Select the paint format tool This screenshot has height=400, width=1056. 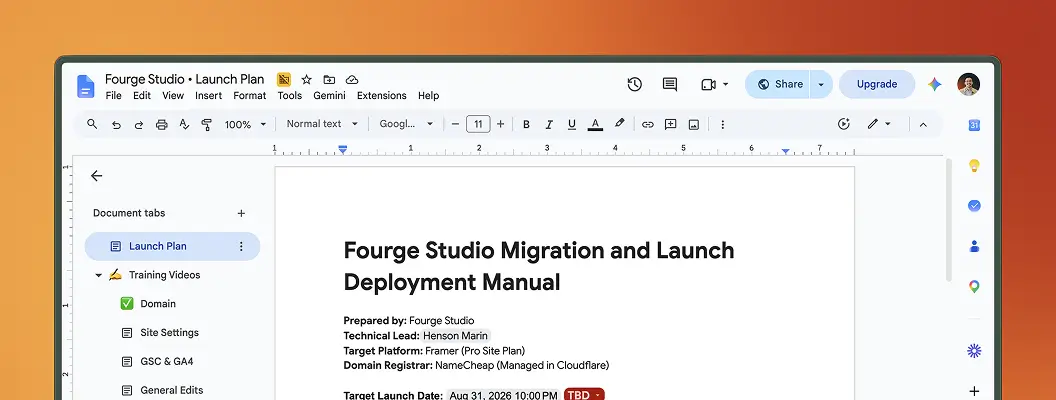(x=207, y=125)
